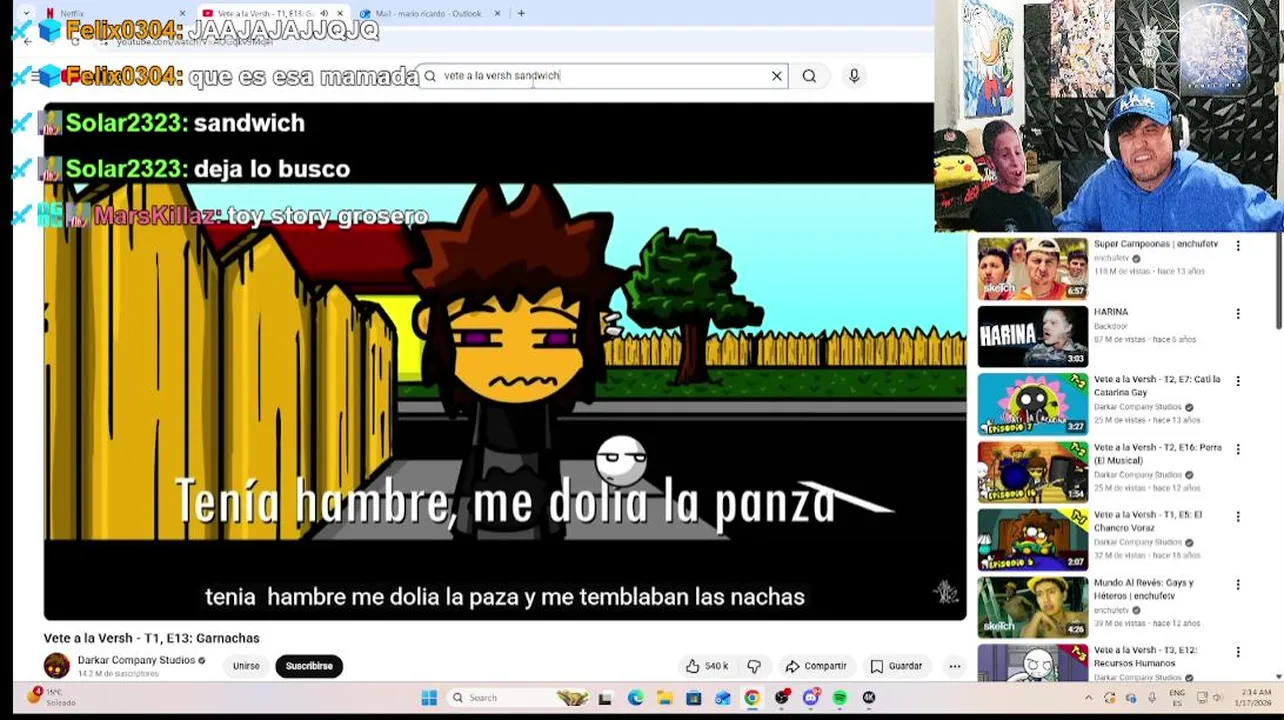Open more actions ellipsis beside Guardar
The image size is (1284, 720).
point(955,666)
